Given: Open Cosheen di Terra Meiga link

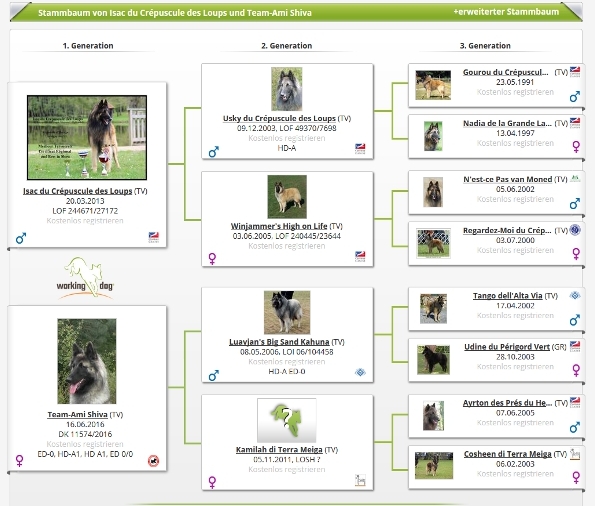Looking at the screenshot, I should tap(507, 454).
